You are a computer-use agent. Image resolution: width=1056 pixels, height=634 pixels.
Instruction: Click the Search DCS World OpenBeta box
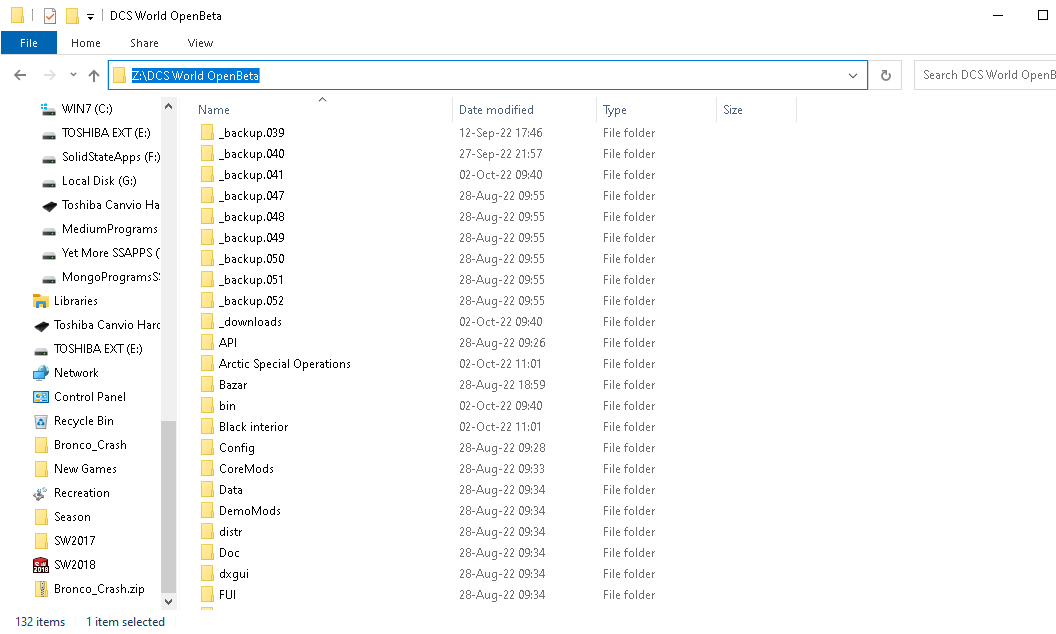pos(985,75)
